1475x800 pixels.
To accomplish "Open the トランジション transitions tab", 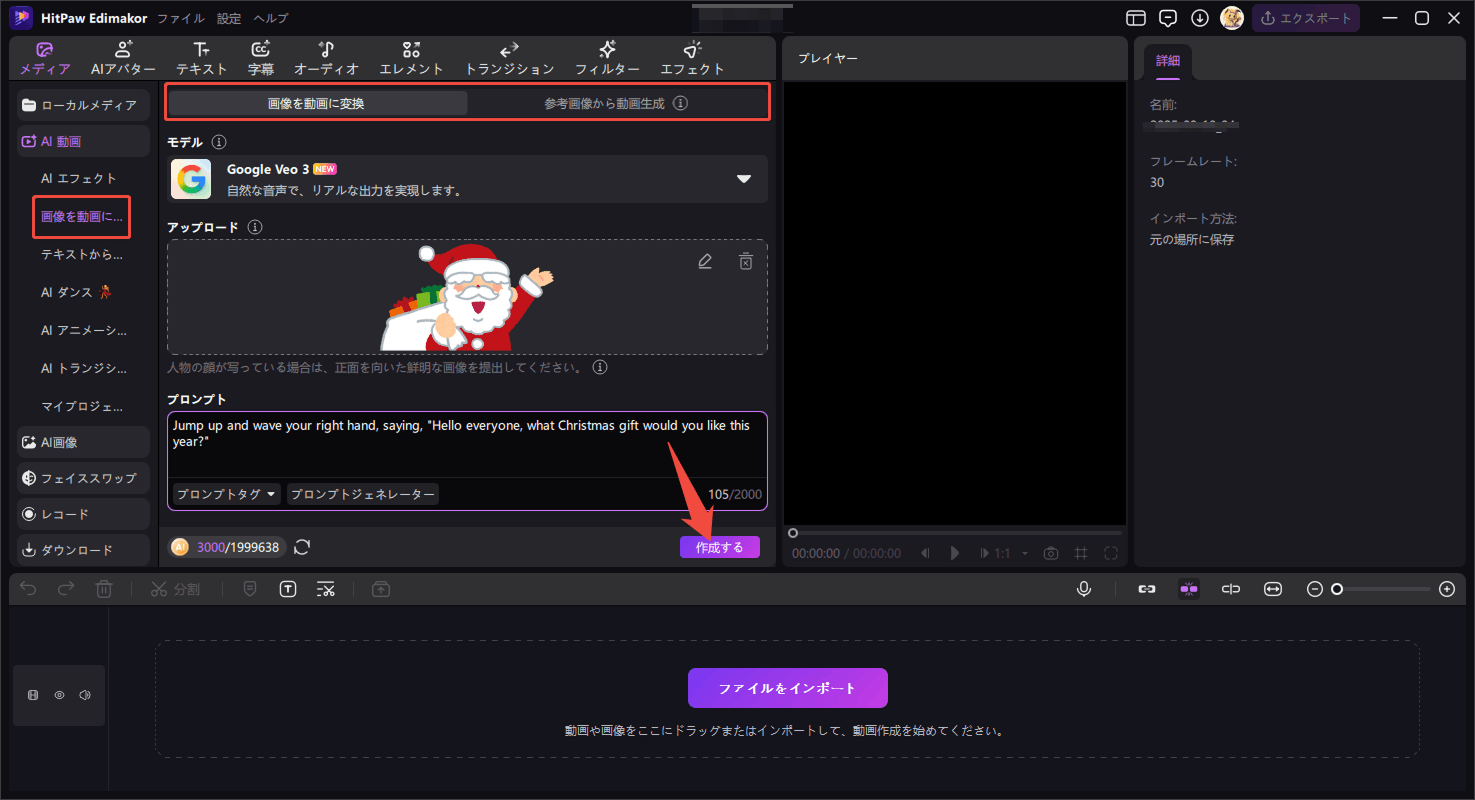I will pos(509,59).
